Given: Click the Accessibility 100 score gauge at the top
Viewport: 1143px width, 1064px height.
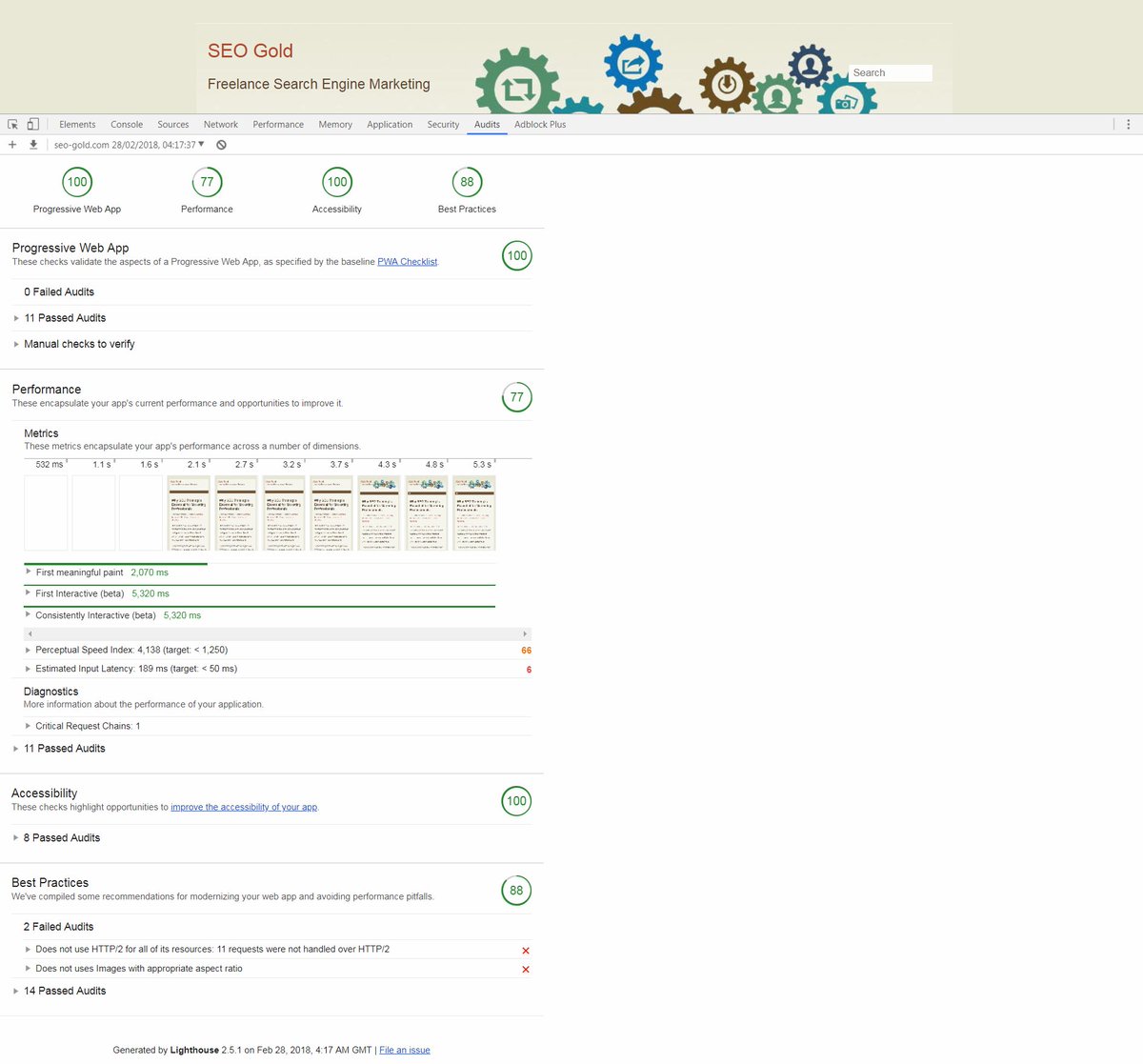Looking at the screenshot, I should 337,182.
